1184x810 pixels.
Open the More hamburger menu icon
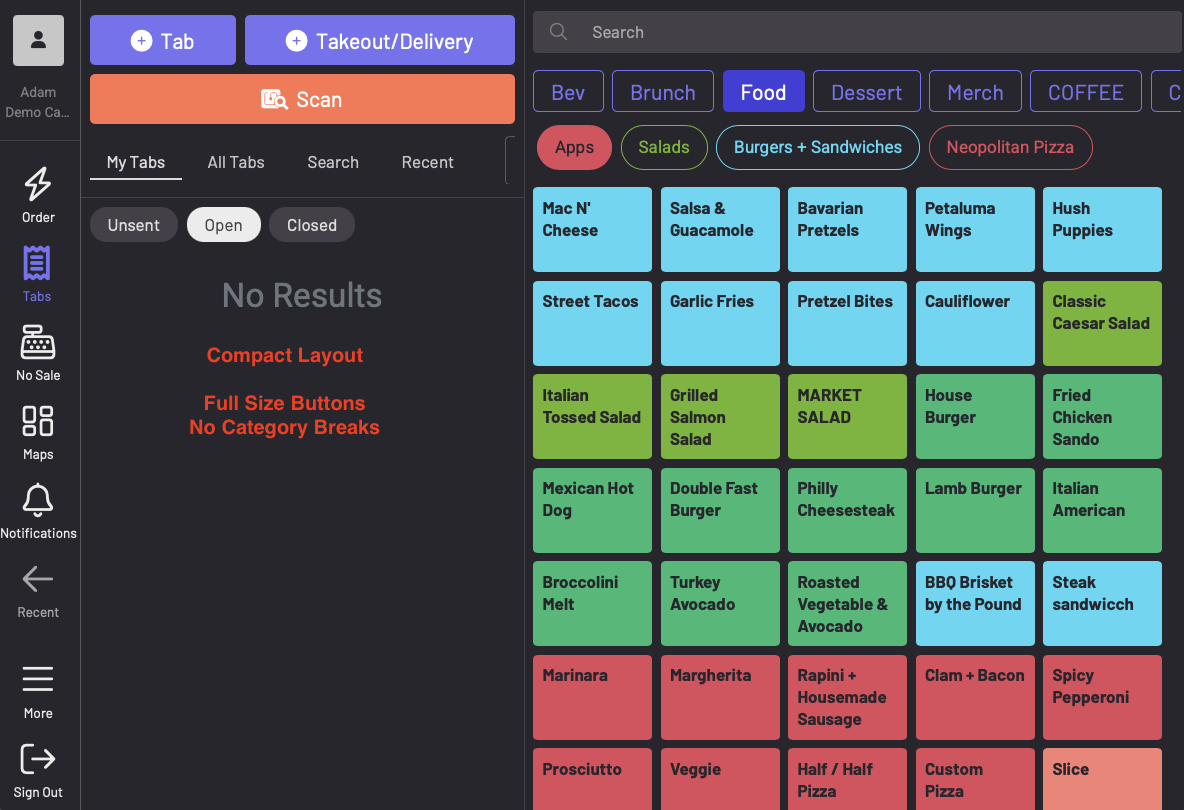(x=38, y=680)
